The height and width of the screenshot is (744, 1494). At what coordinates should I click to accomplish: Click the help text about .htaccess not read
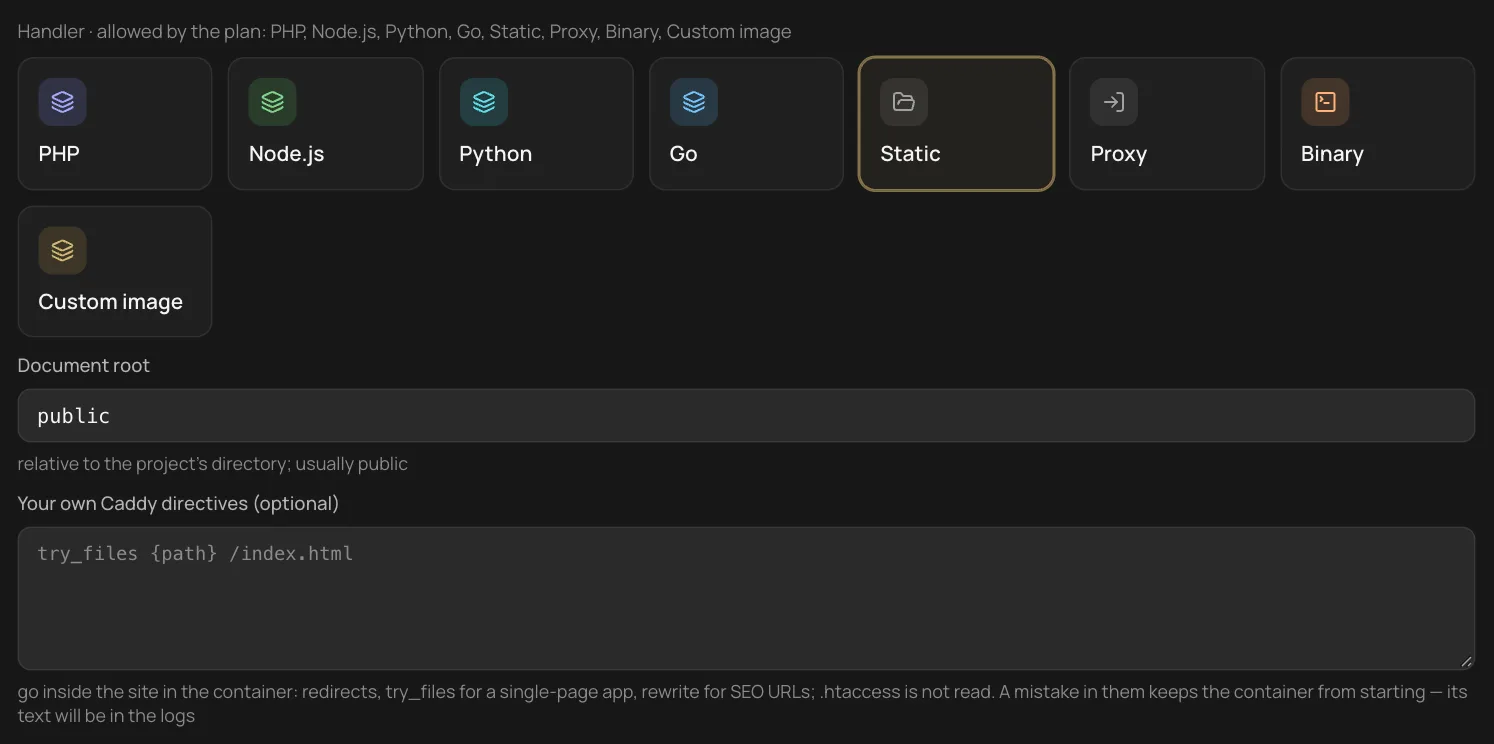(x=743, y=703)
